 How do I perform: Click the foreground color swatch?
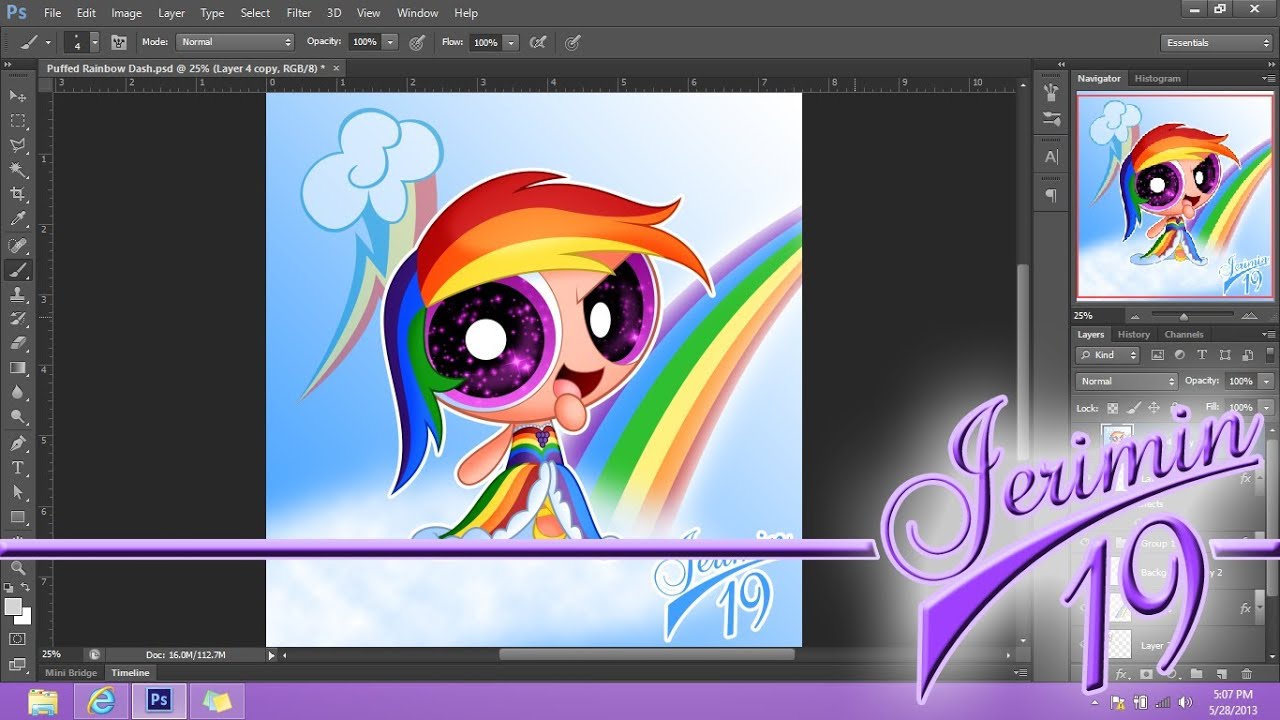pyautogui.click(x=13, y=607)
